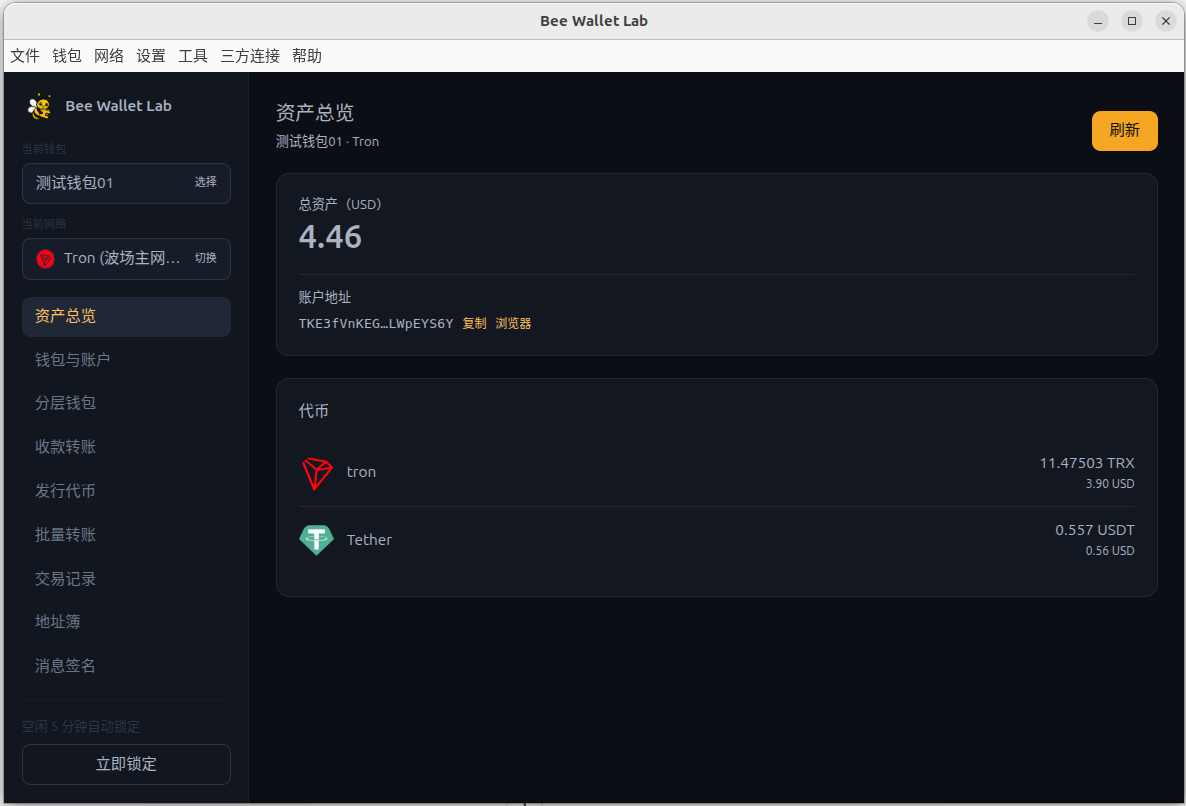Click the 复制 address link
1186x806 pixels.
474,324
